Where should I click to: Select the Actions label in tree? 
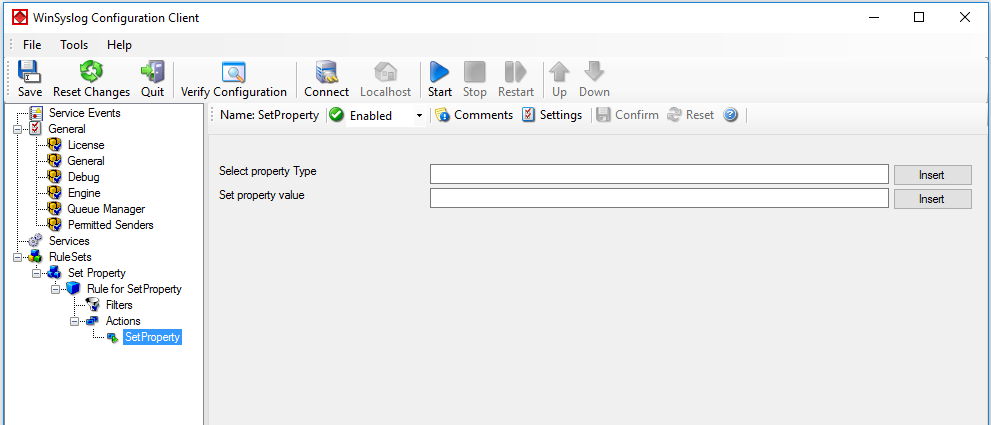(x=123, y=321)
